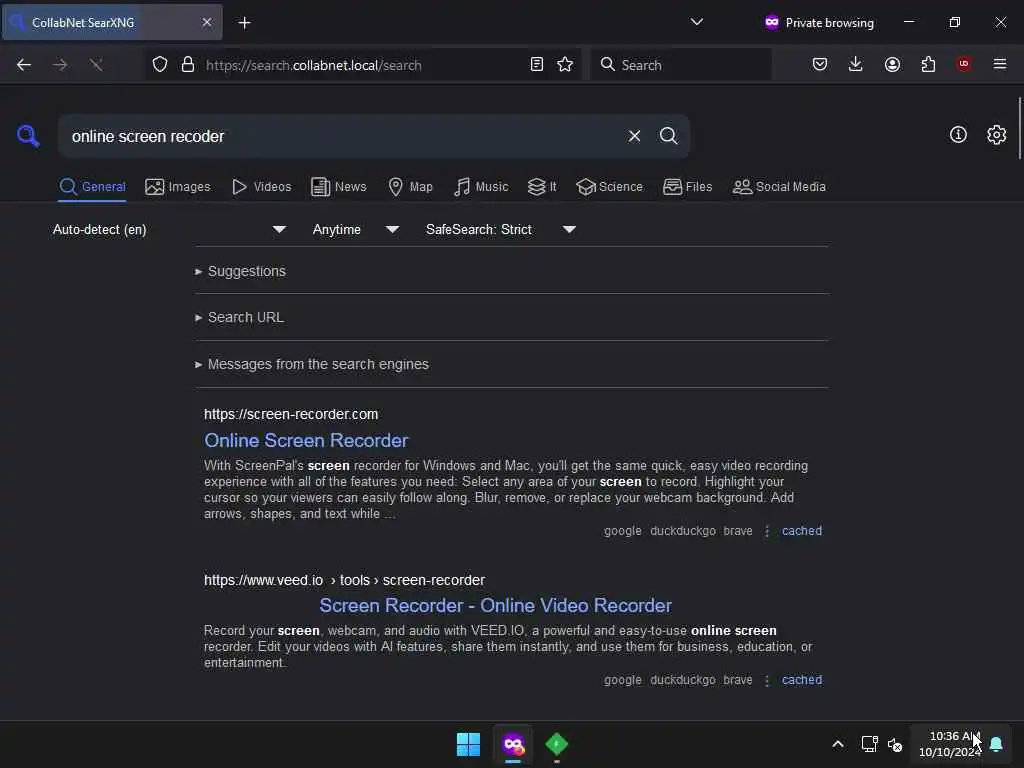Image resolution: width=1024 pixels, height=768 pixels.
Task: Open cached link for veed.io result
Action: coord(802,680)
